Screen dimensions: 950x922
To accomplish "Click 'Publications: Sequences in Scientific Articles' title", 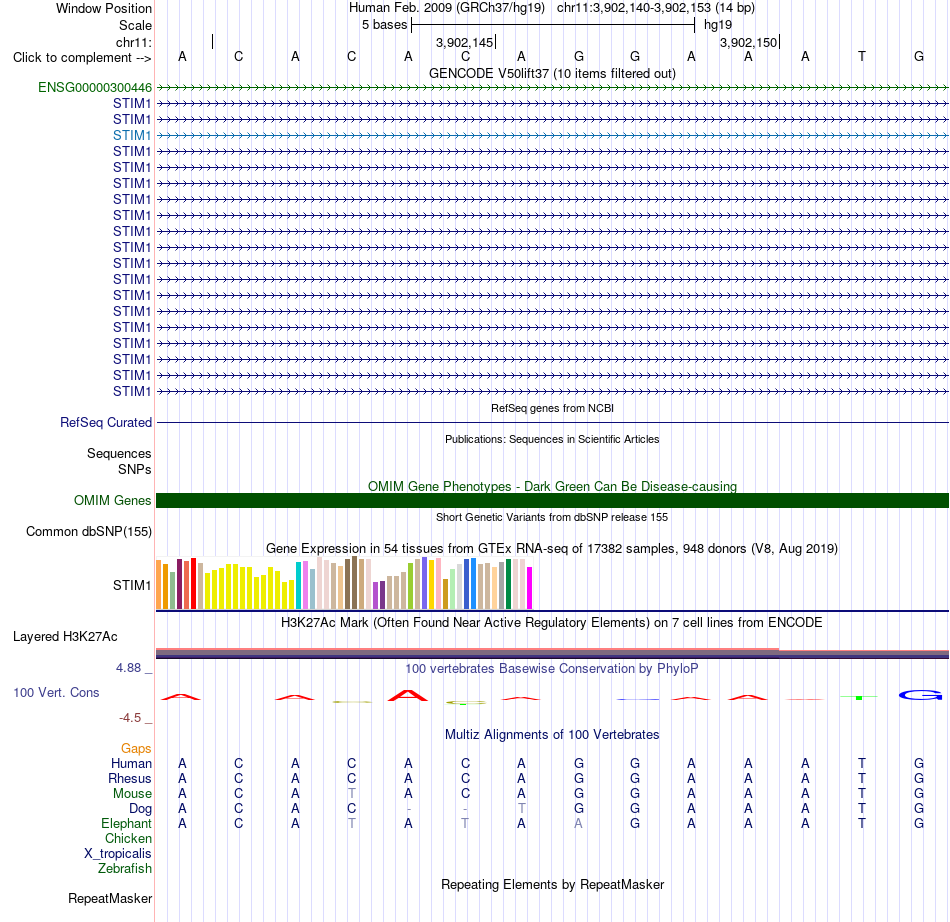I will pyautogui.click(x=552, y=439).
